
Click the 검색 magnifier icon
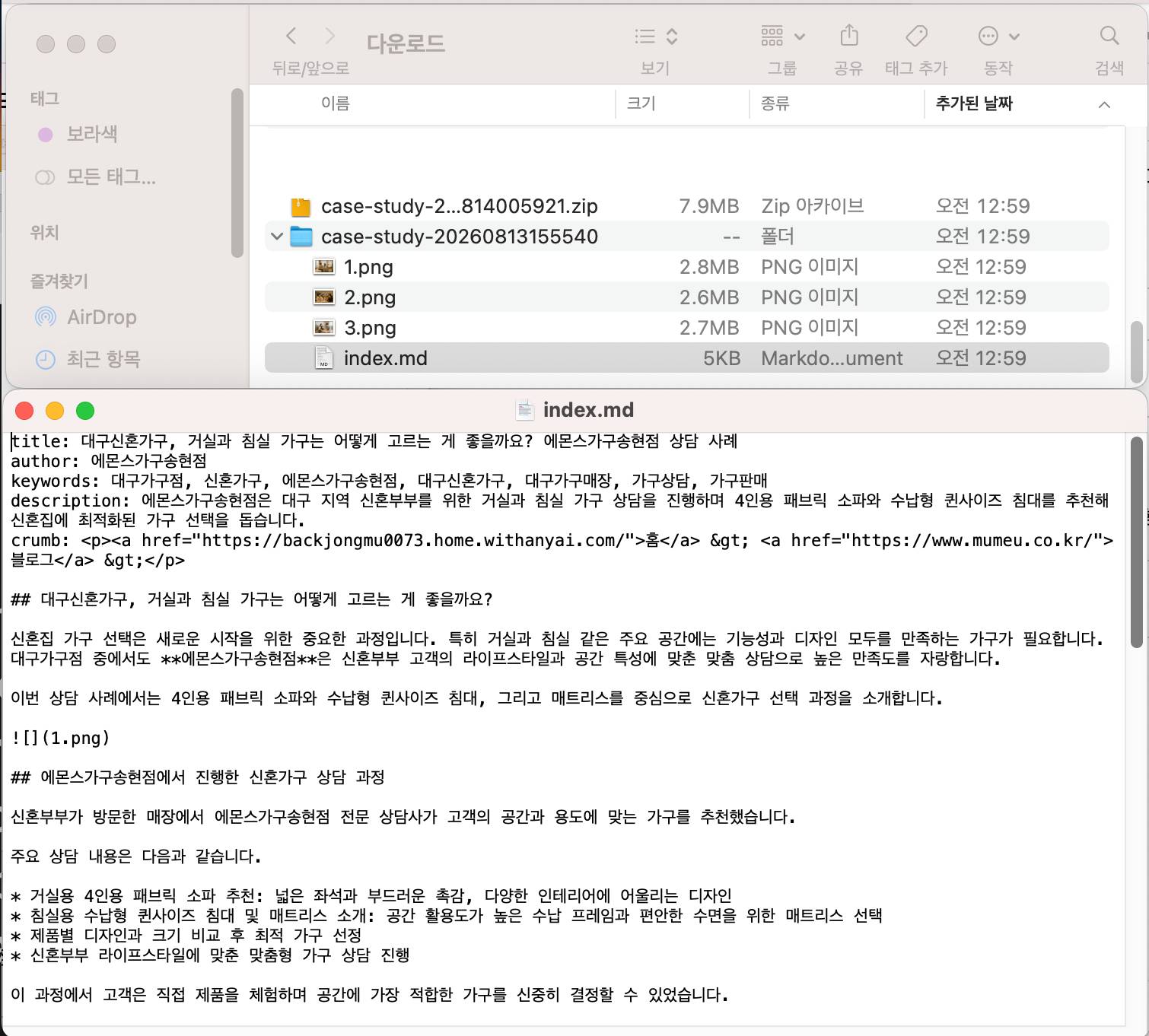point(1109,36)
